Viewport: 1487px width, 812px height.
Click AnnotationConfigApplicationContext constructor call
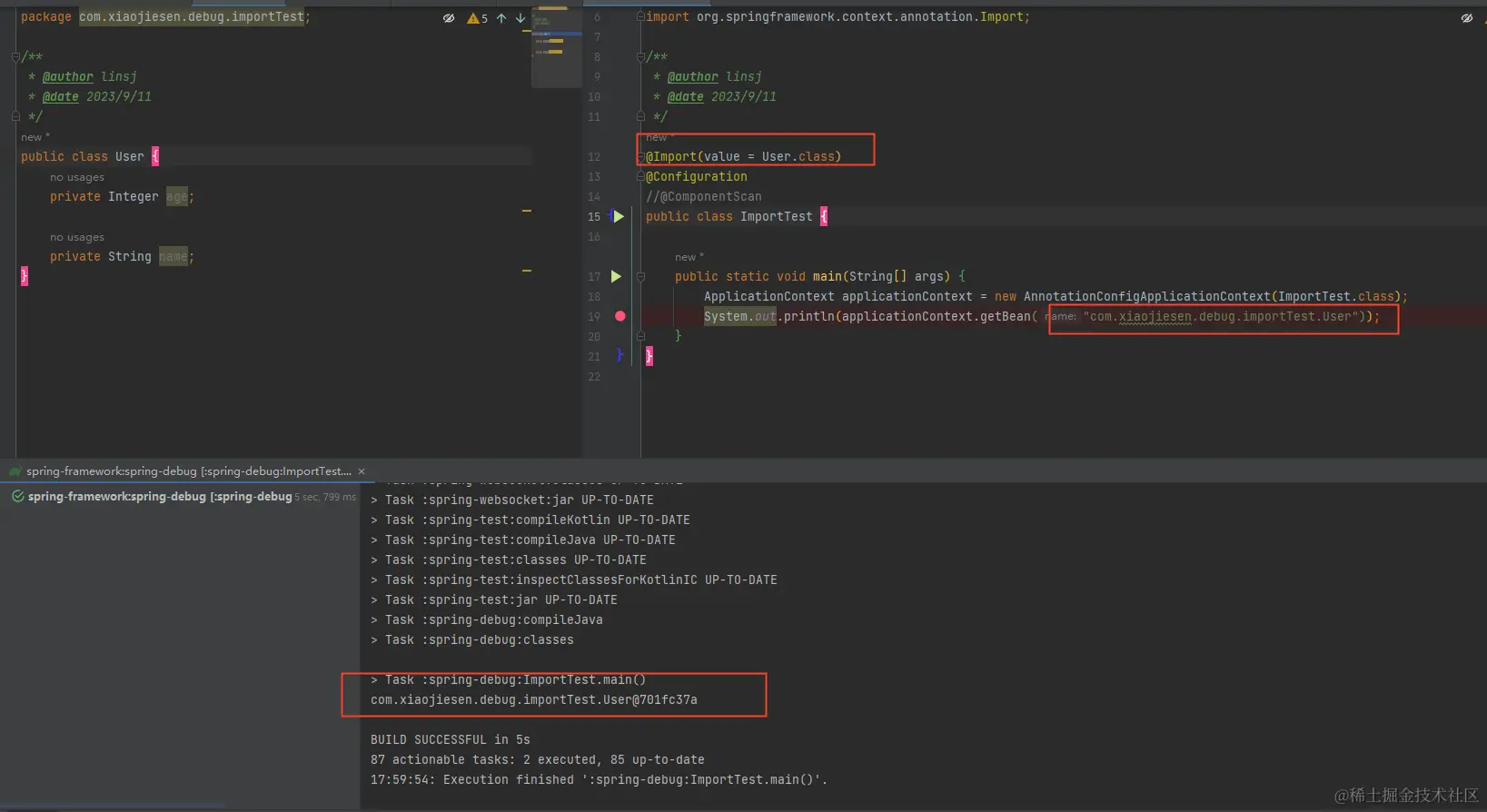pos(1147,296)
